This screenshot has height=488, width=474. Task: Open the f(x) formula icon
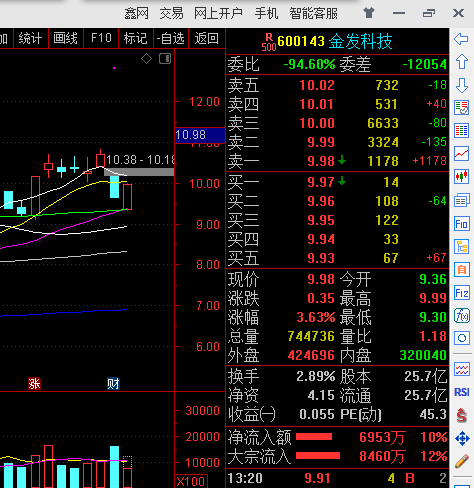pyautogui.click(x=462, y=315)
